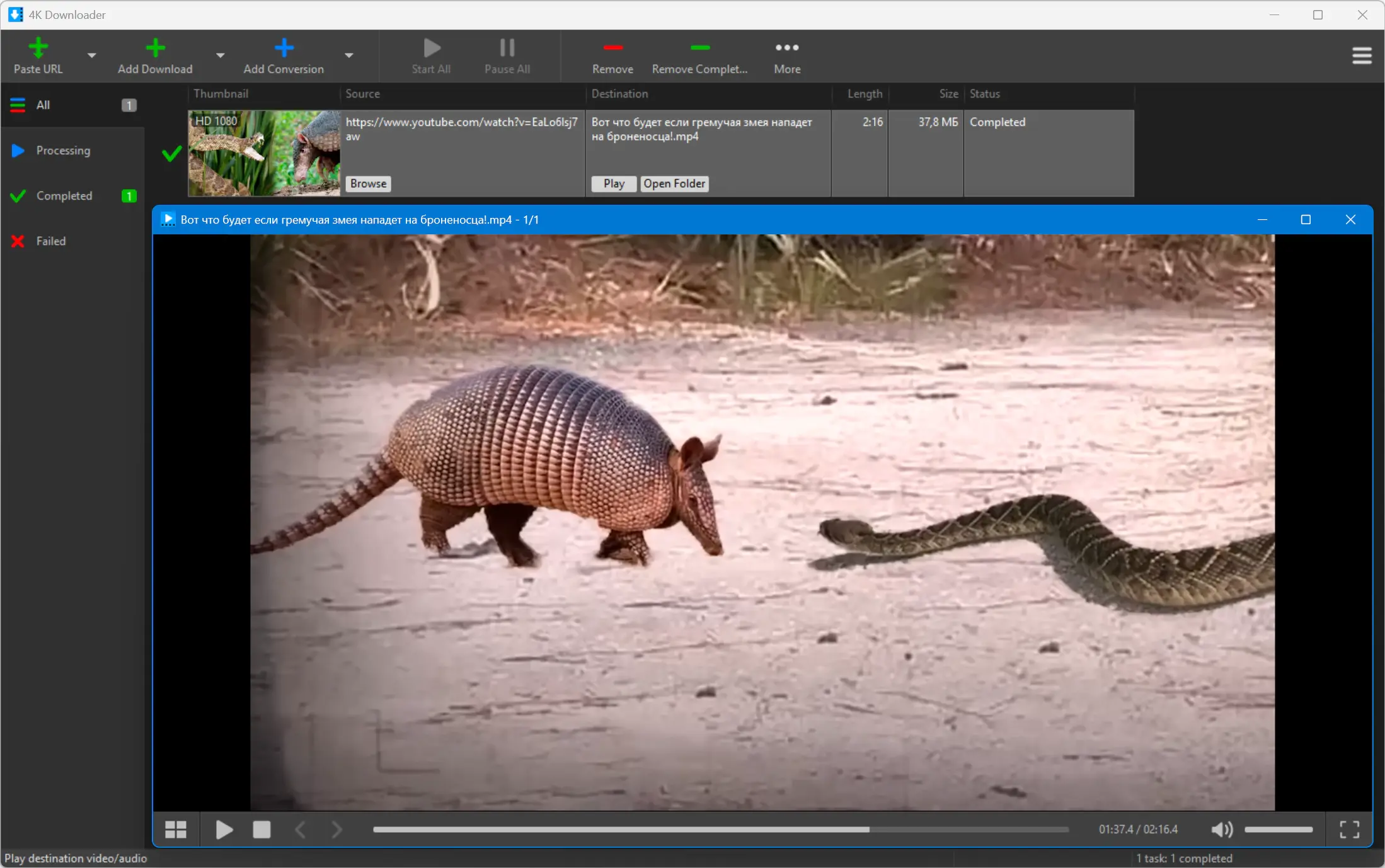
Task: Click the video seek progress bar
Action: click(720, 830)
